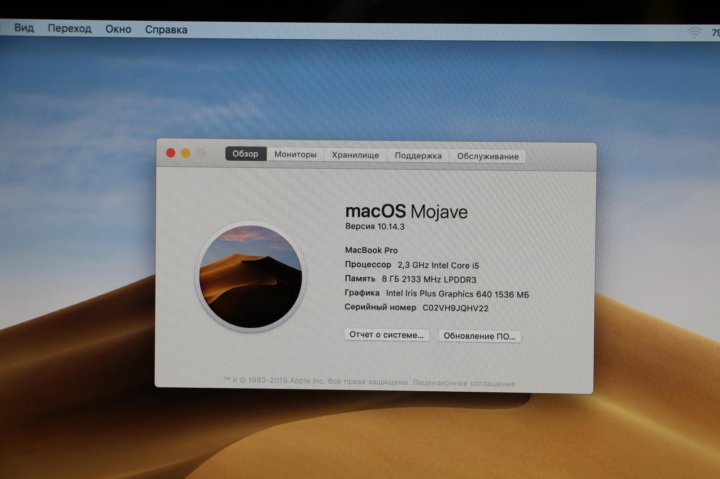Image resolution: width=720 pixels, height=479 pixels.
Task: Click the grey disabled zoom button
Action: (200, 153)
